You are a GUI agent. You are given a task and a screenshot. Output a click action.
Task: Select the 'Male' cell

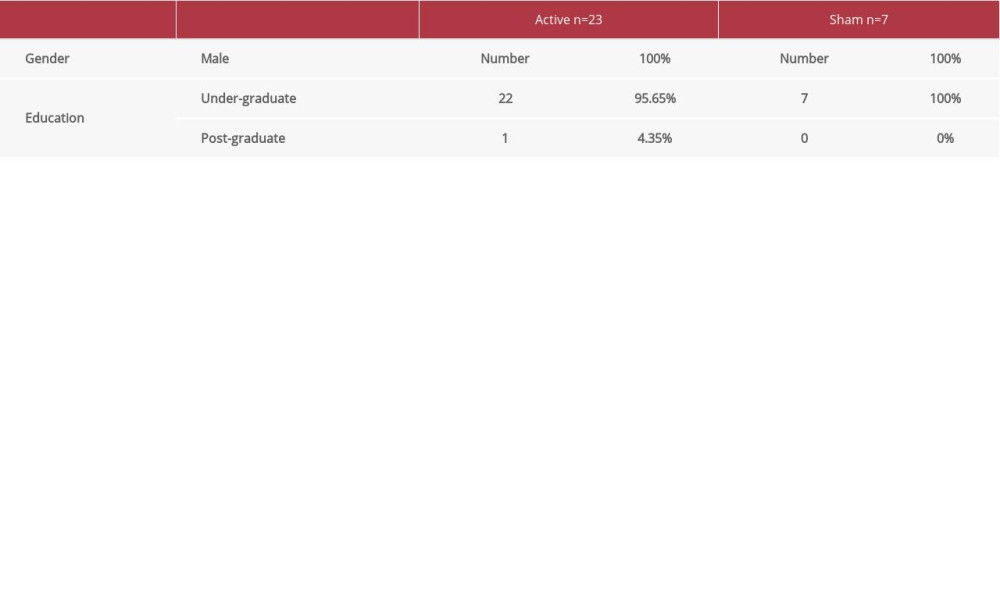click(216, 58)
